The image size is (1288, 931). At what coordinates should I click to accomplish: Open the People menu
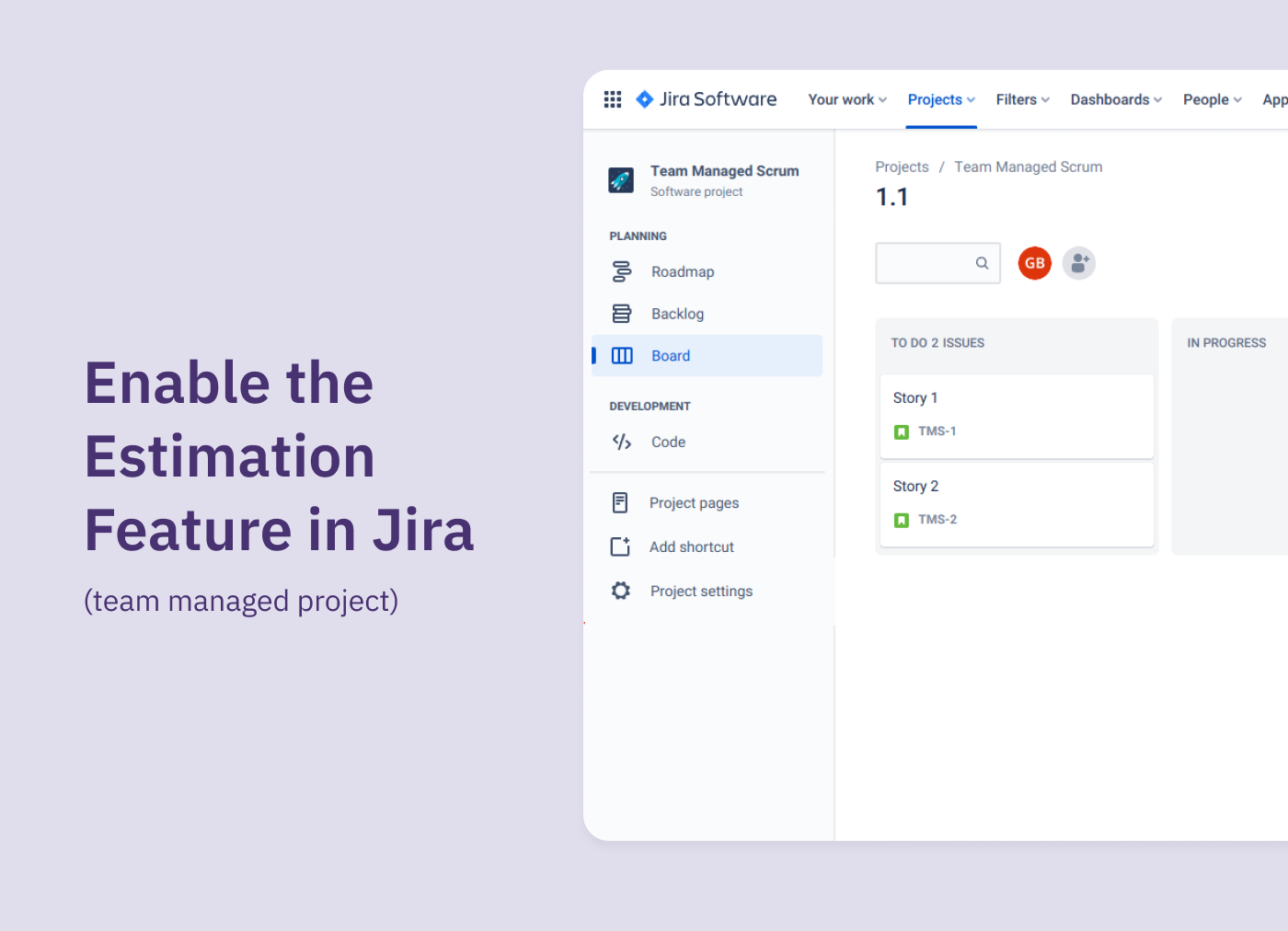(1212, 99)
